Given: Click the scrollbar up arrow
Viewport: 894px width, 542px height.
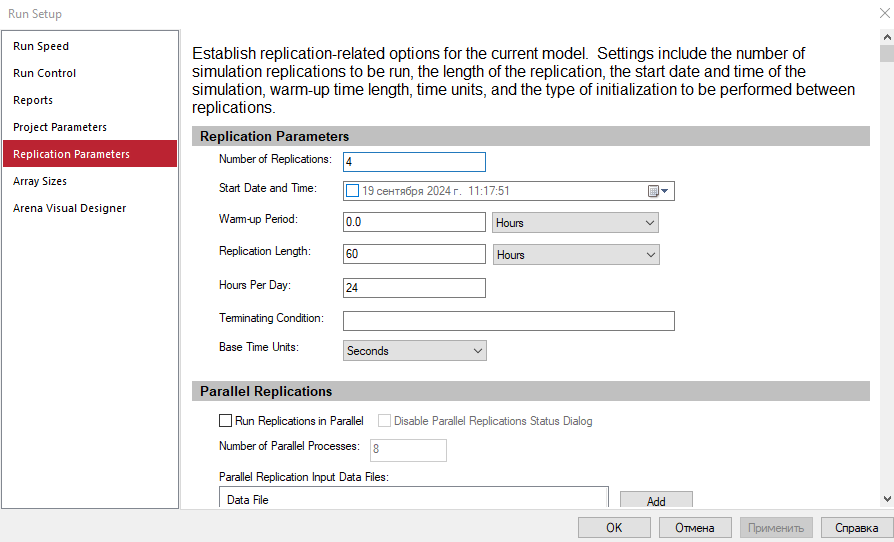Looking at the screenshot, I should (887, 37).
